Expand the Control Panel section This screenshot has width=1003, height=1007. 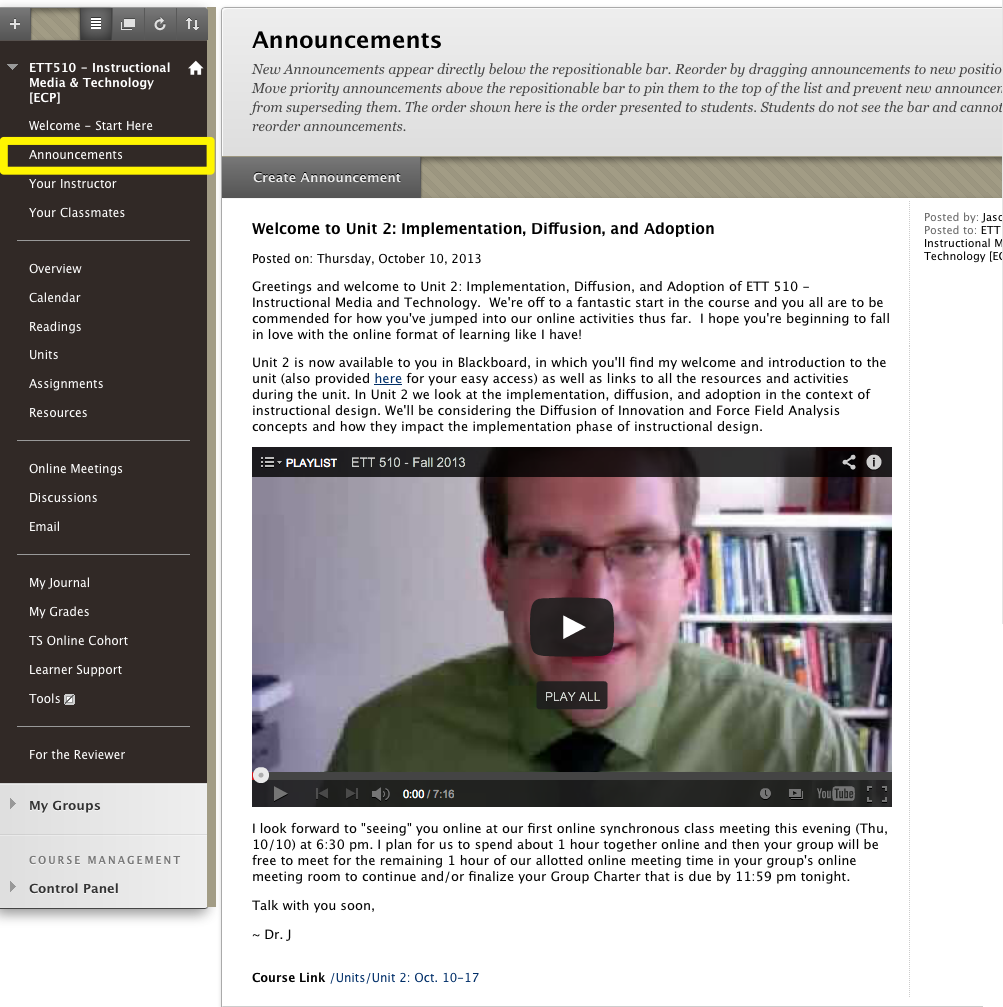pos(12,886)
